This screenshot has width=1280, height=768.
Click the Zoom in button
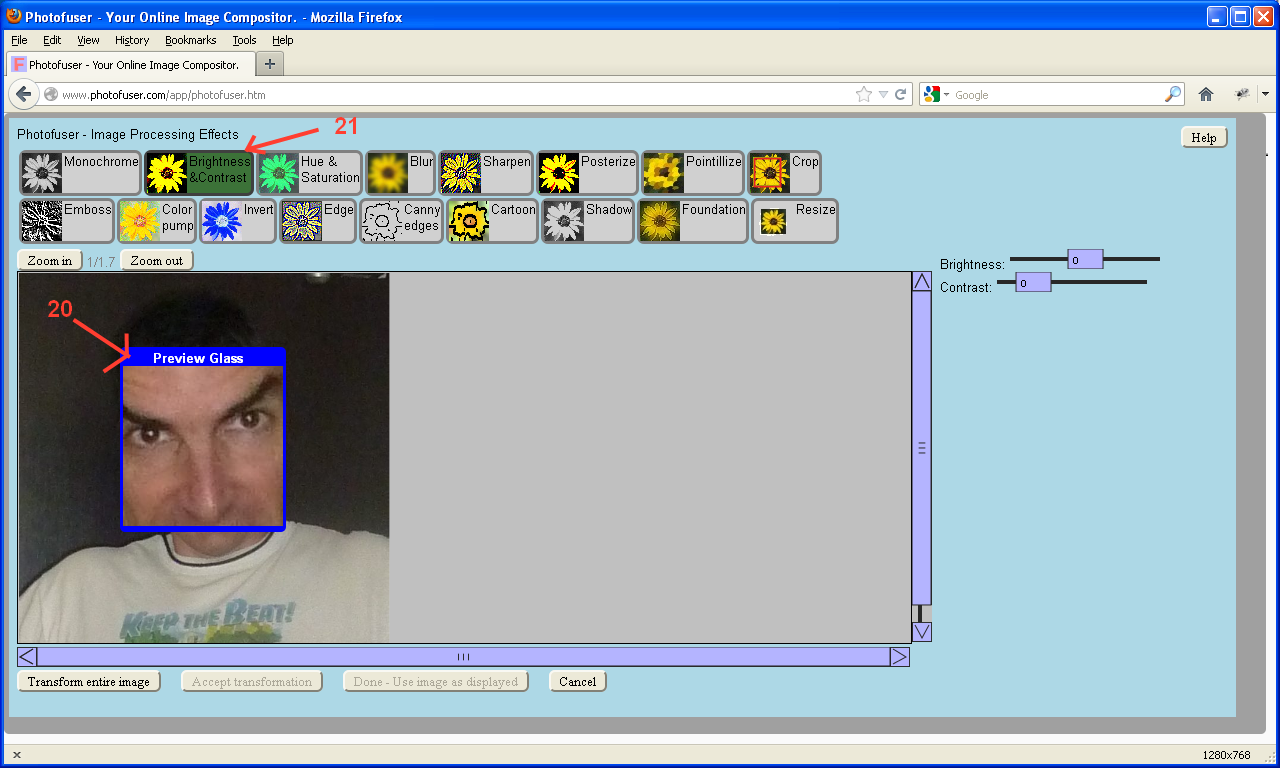point(50,261)
